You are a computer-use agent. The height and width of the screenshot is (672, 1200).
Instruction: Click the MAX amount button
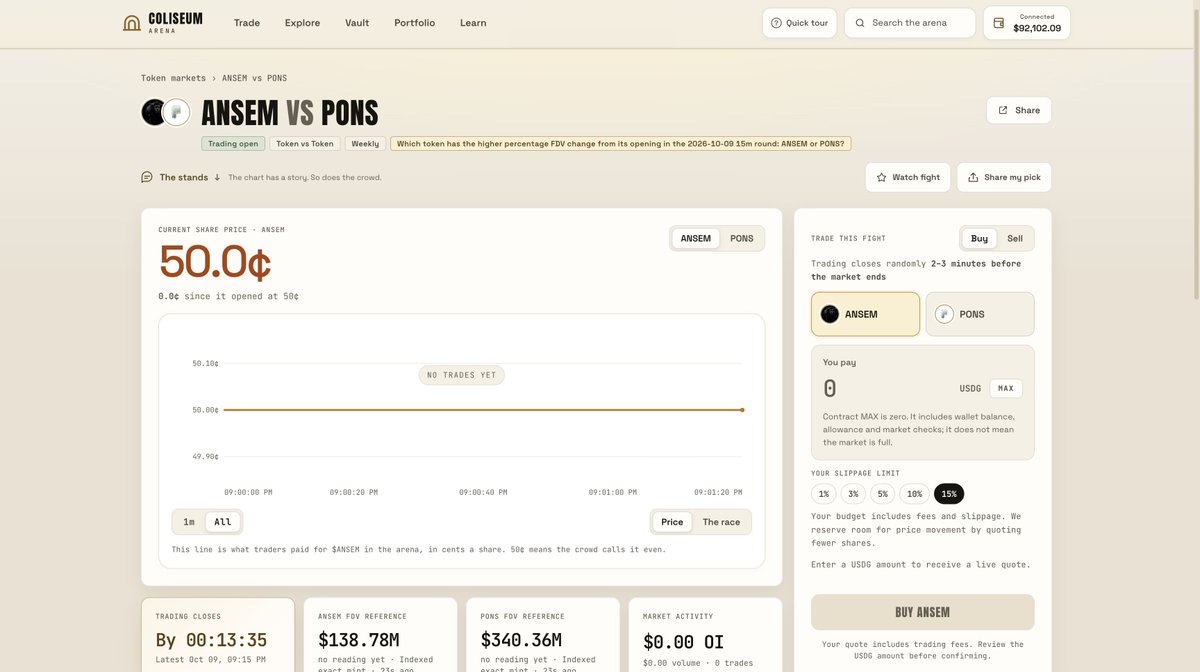1006,389
